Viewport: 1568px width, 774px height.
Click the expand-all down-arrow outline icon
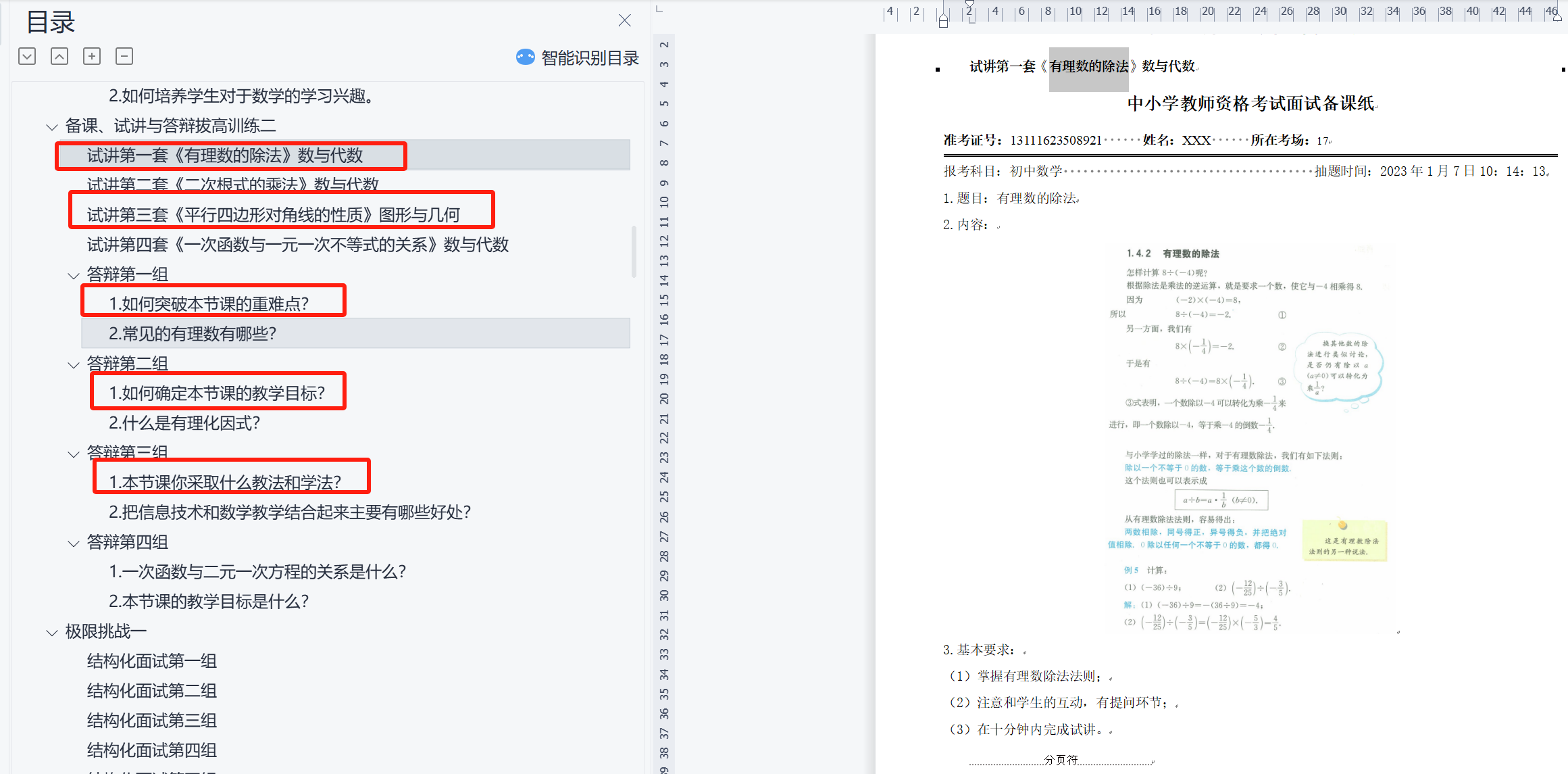pos(27,56)
